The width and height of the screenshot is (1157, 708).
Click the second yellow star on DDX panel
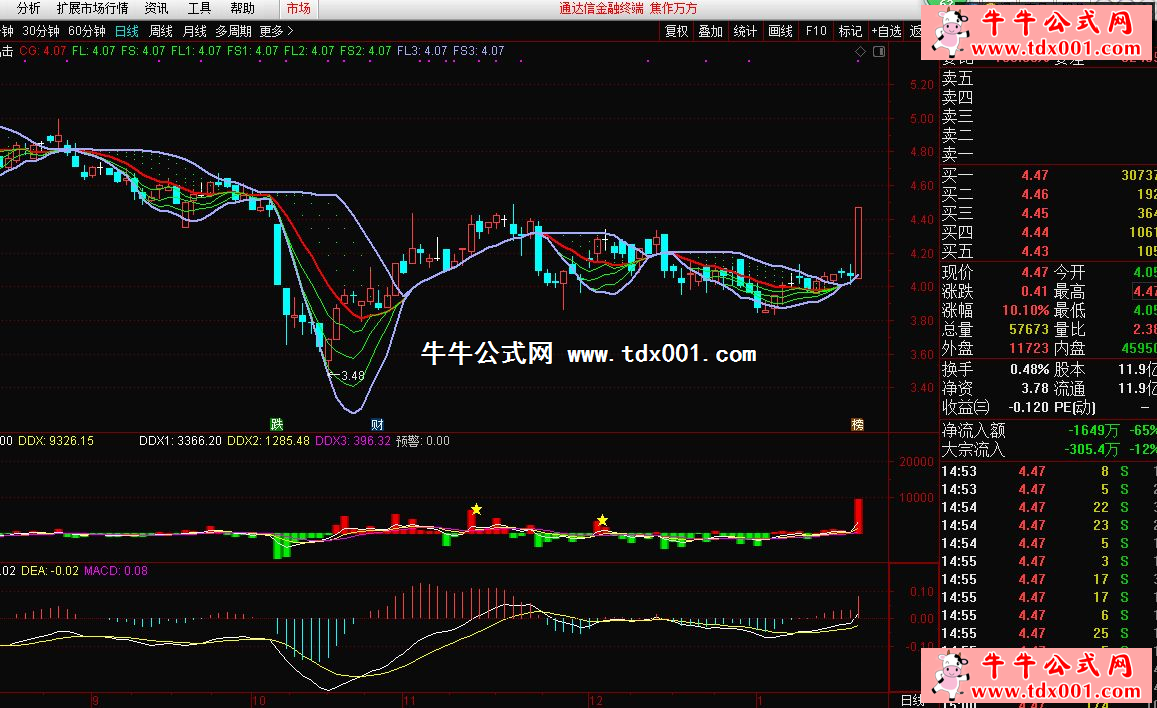tap(602, 520)
